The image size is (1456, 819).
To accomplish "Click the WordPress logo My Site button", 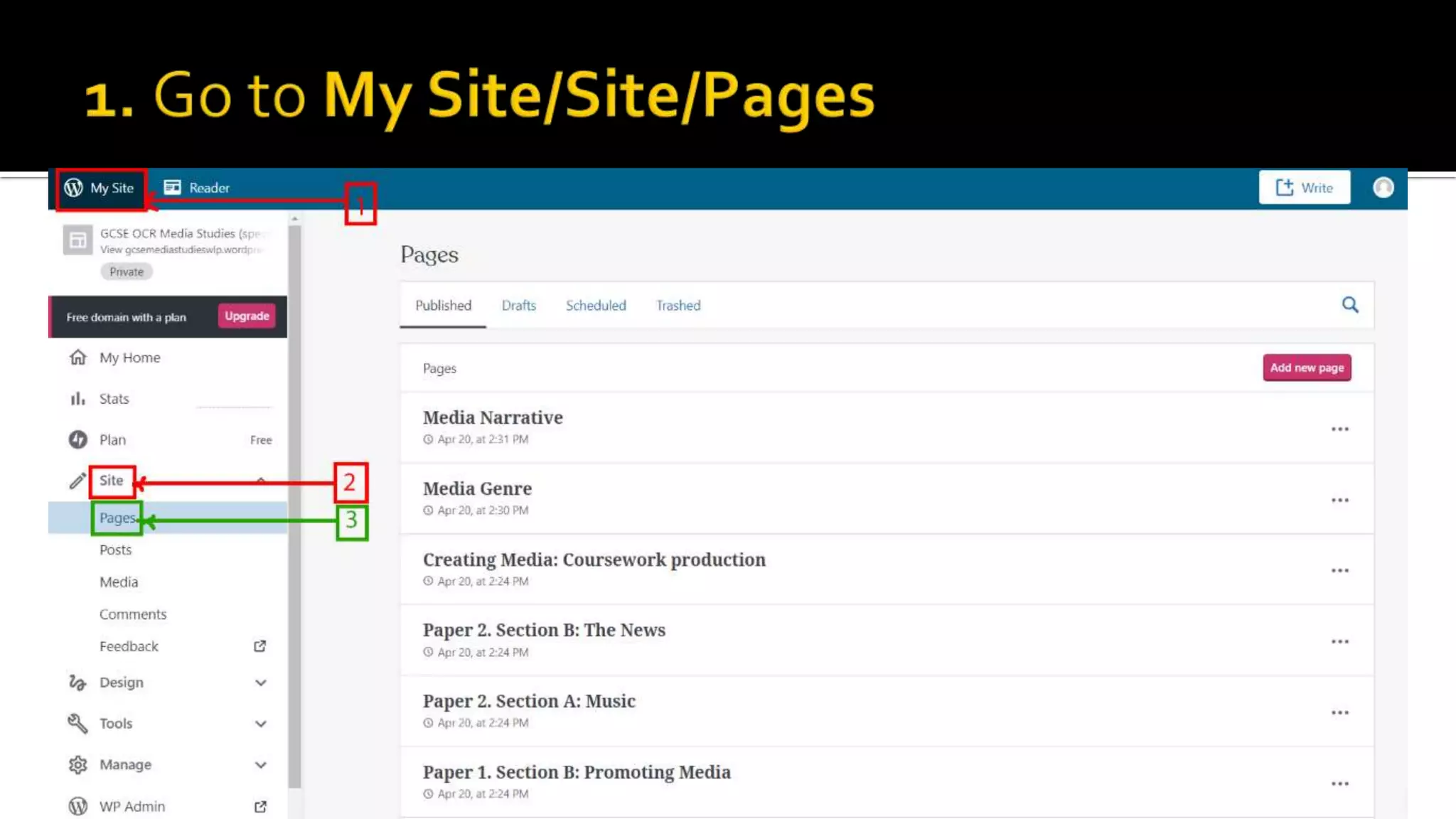I will pos(100,188).
